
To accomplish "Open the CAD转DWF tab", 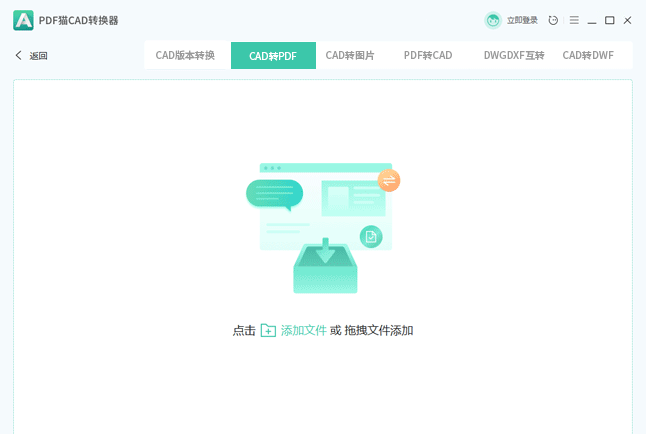I will (588, 56).
